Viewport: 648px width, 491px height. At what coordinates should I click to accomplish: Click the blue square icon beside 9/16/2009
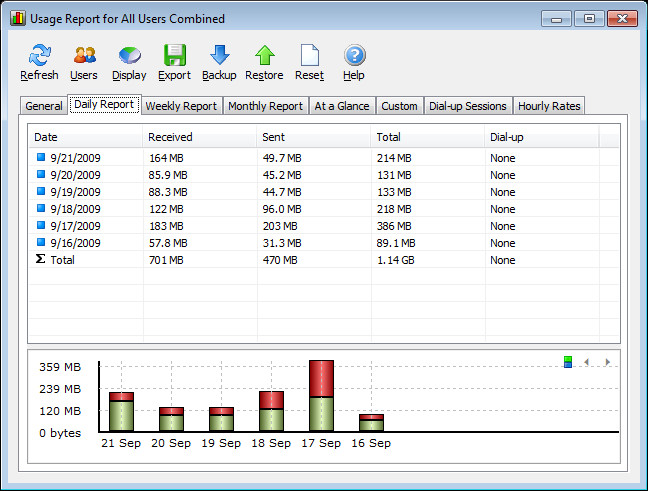tap(40, 242)
